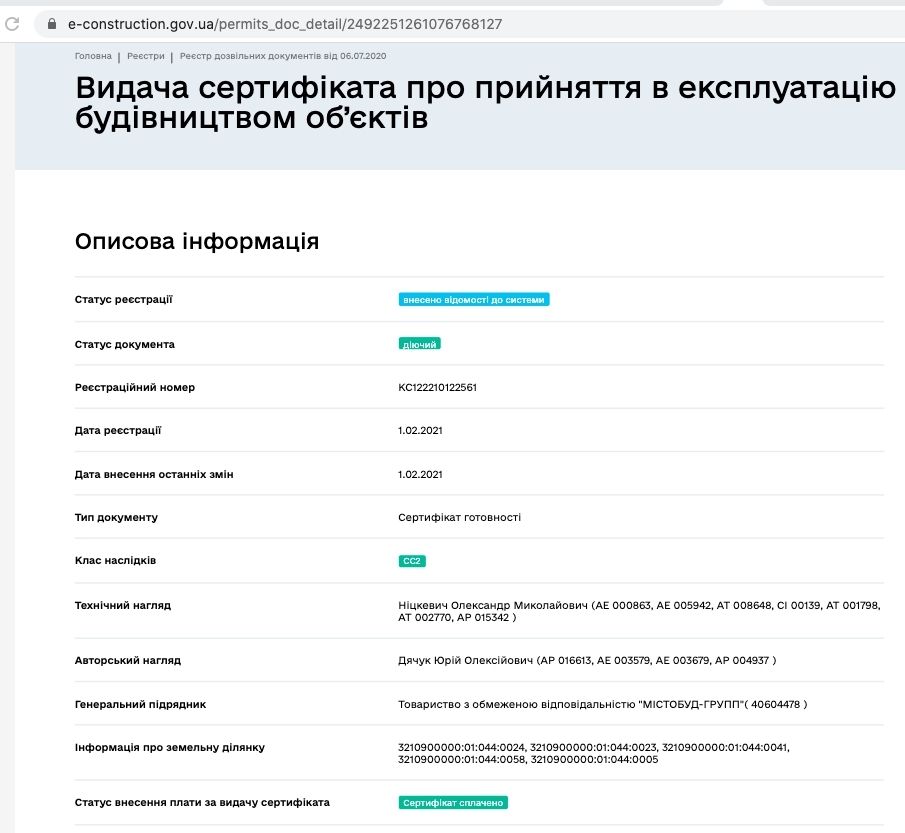Click the Клас наслідків label
The height and width of the screenshot is (833, 905).
click(115, 561)
